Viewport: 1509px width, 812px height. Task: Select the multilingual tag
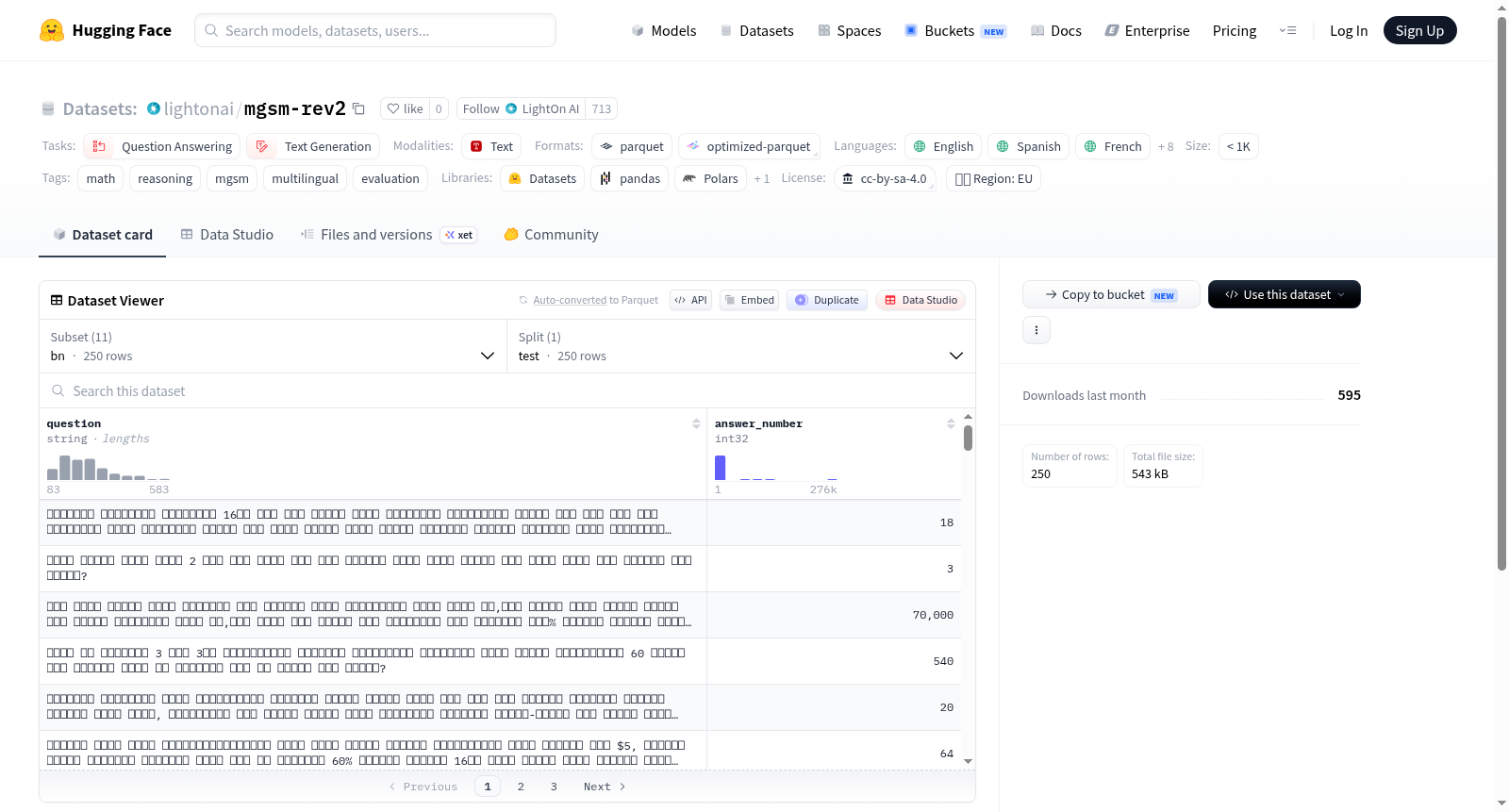pyautogui.click(x=306, y=178)
